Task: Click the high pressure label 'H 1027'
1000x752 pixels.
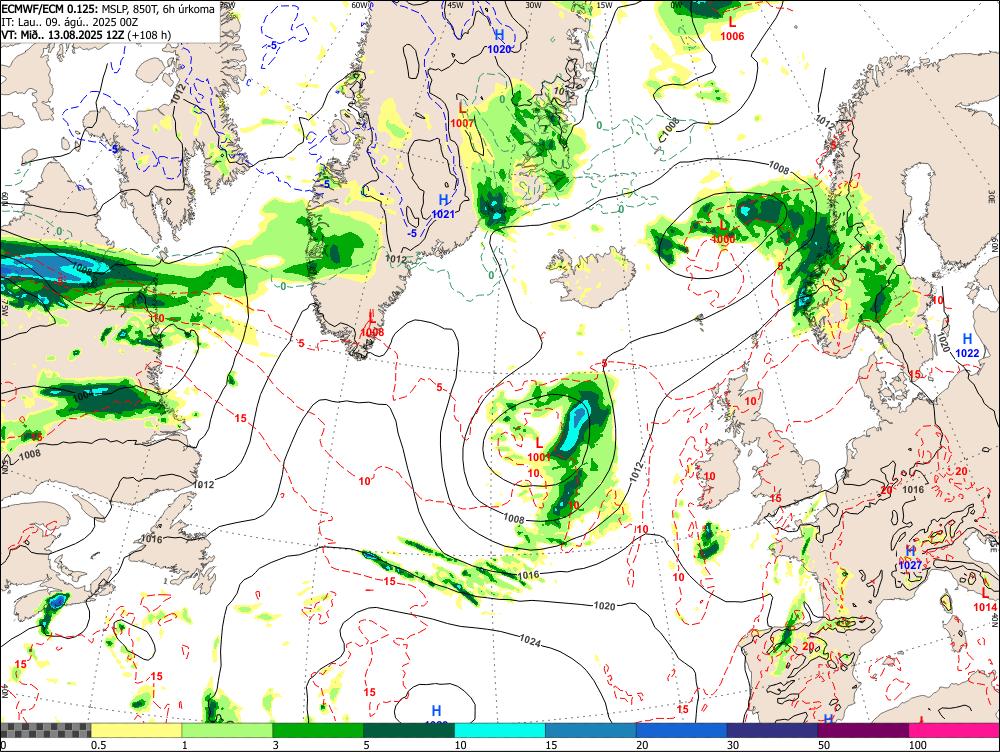Action: (911, 558)
